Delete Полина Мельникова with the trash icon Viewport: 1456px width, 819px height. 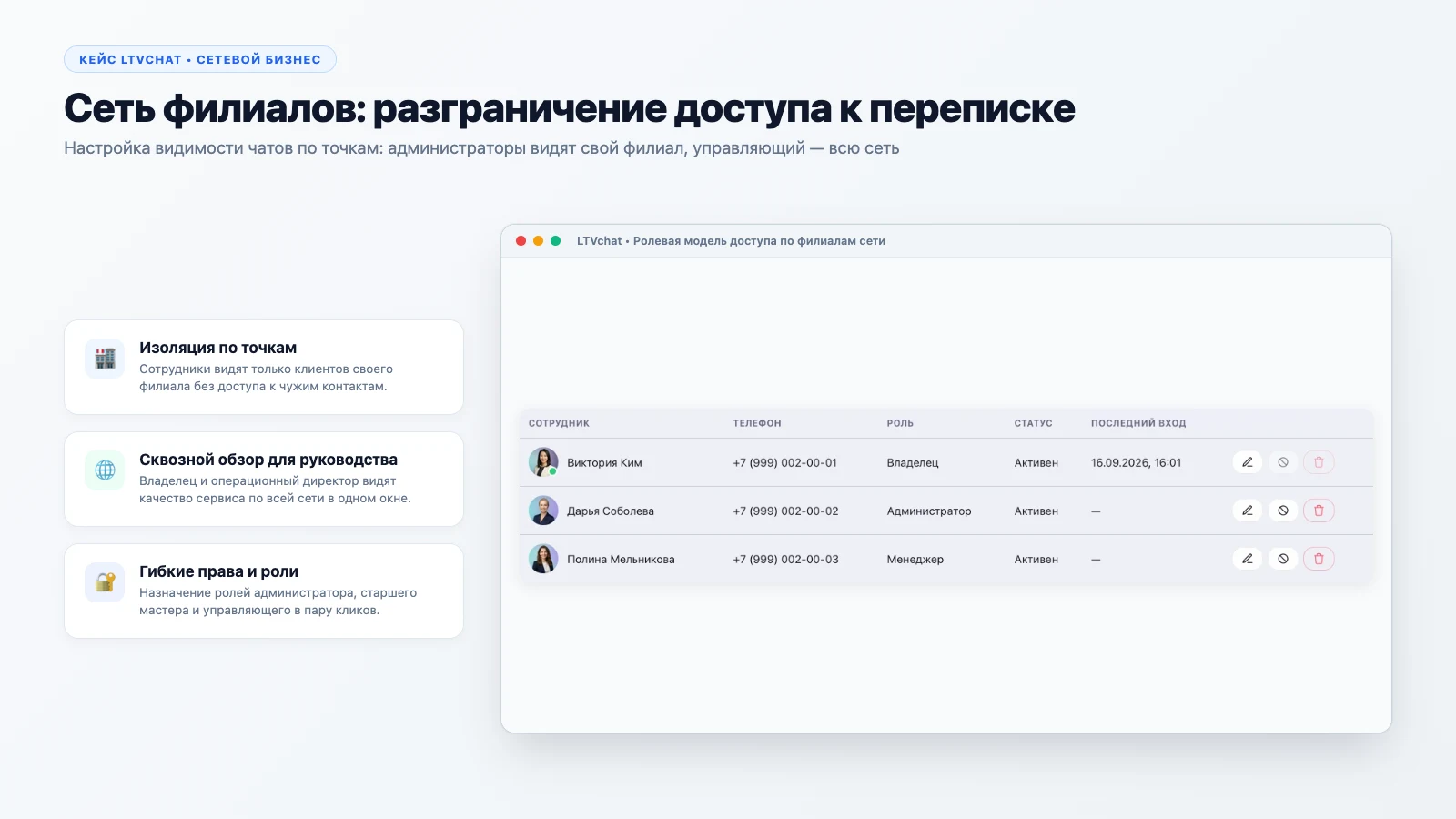(1319, 559)
